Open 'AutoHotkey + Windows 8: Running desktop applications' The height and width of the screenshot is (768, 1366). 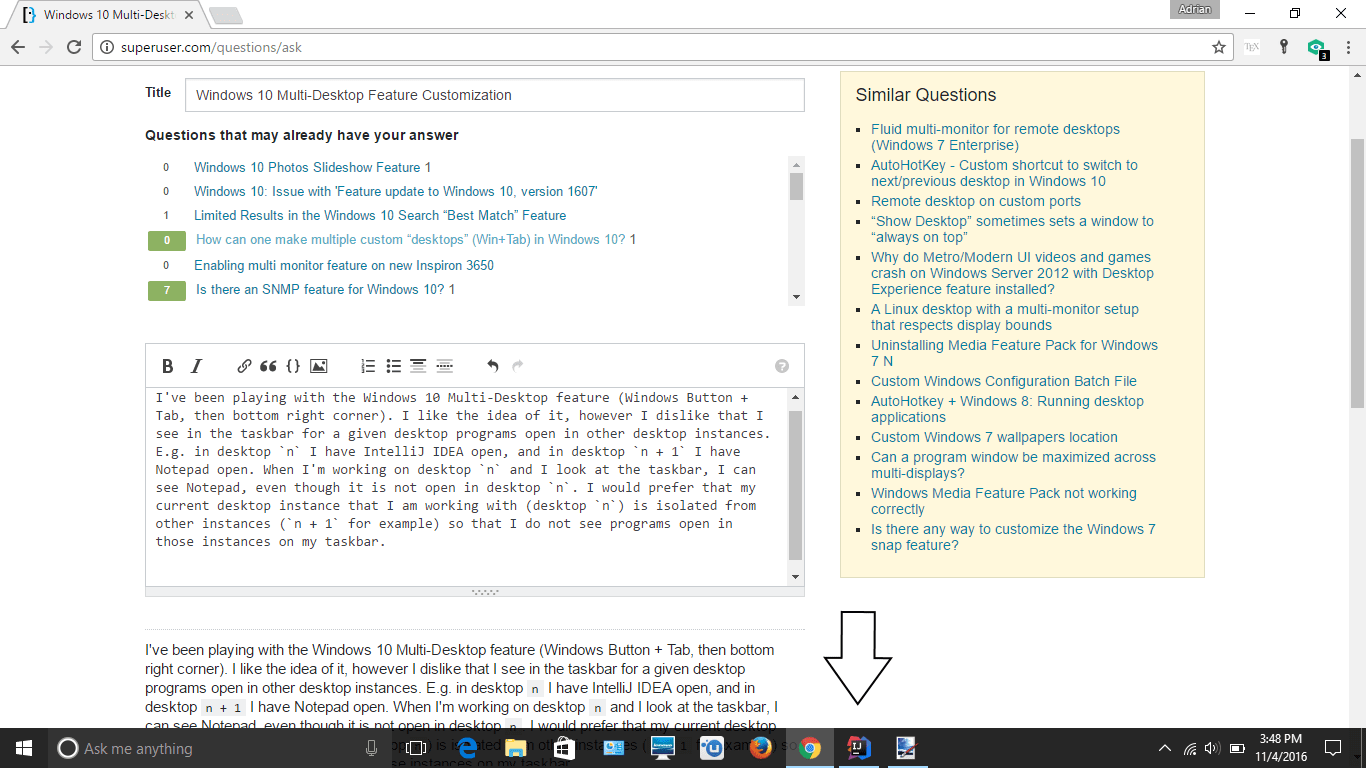coord(1007,409)
